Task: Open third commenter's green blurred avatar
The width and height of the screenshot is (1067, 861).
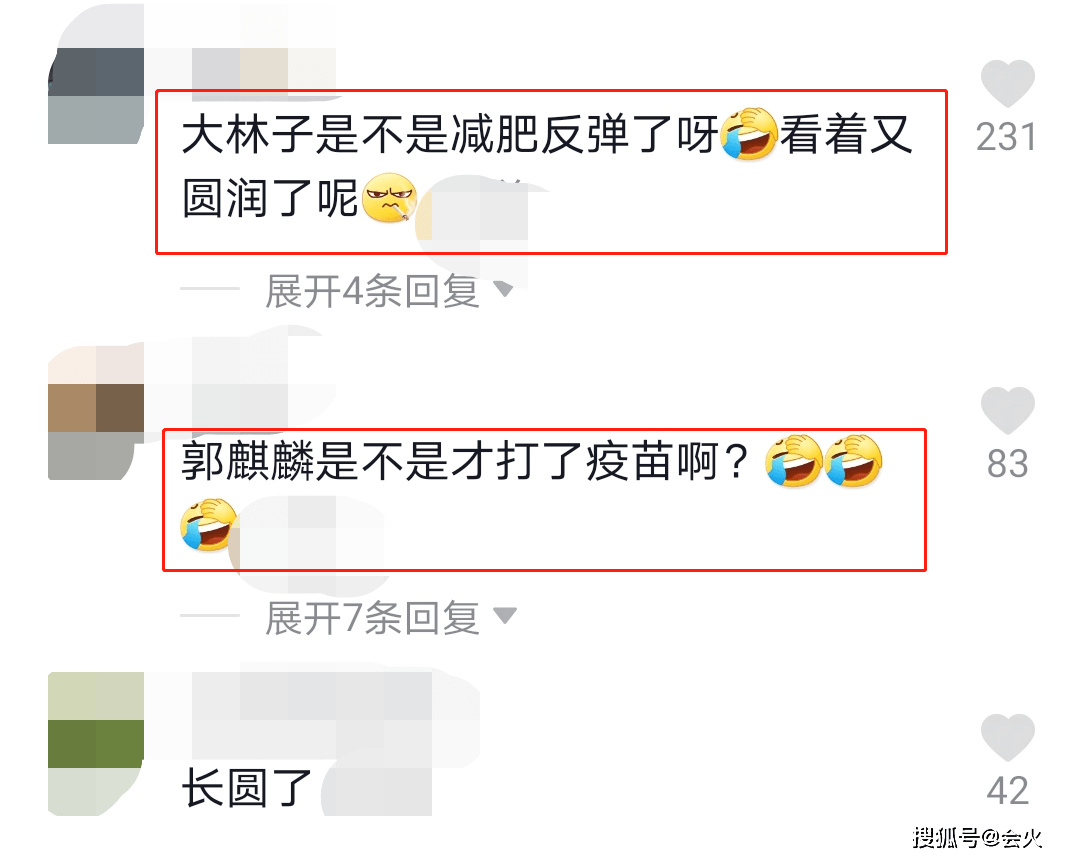Action: [x=96, y=743]
